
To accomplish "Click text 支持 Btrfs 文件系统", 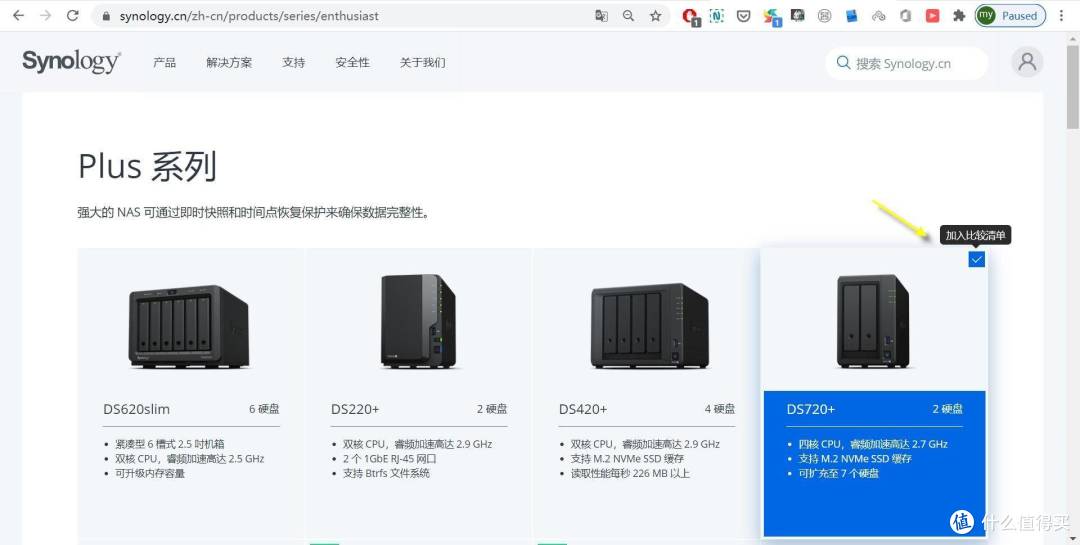I will [386, 473].
